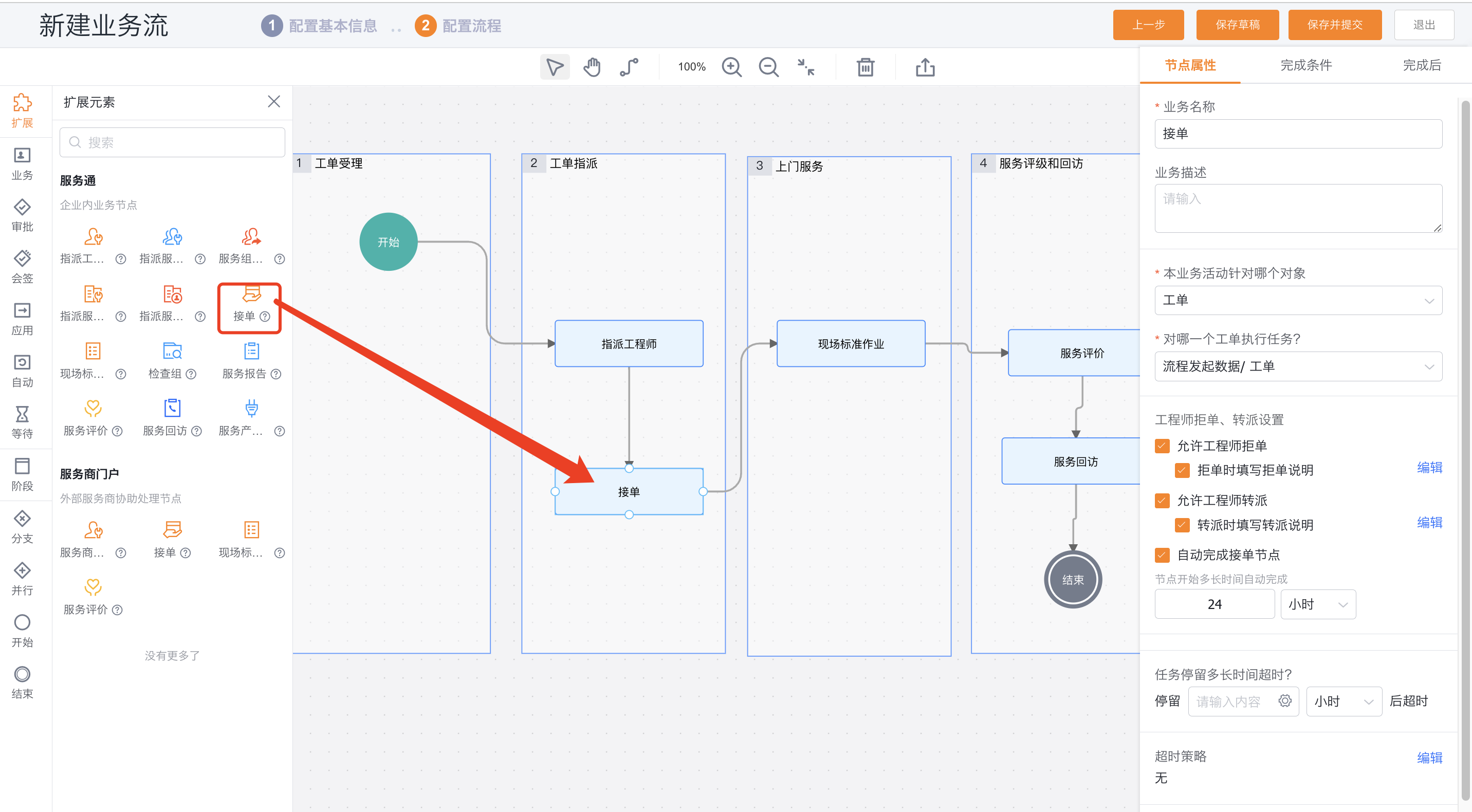This screenshot has width=1472, height=812.
Task: Select the 服务回访 element icon
Action: click(x=172, y=408)
